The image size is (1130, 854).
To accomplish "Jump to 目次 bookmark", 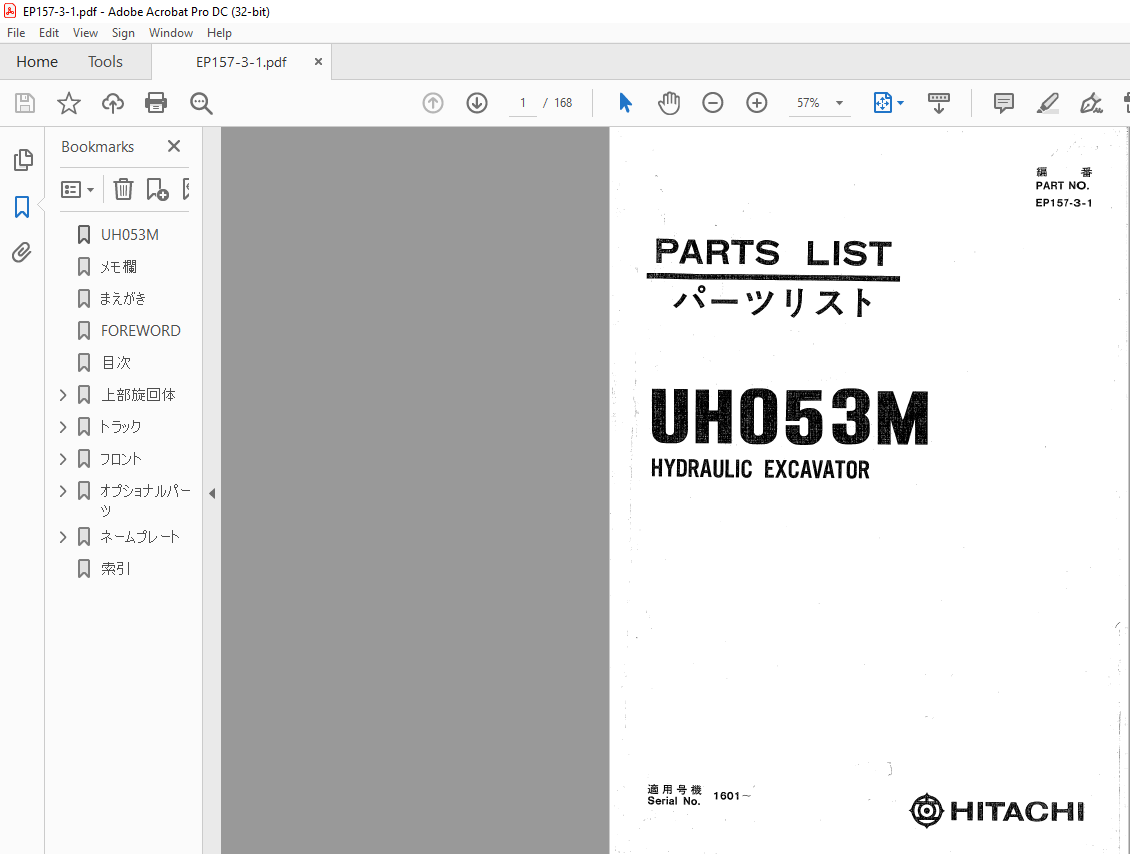I will 116,362.
